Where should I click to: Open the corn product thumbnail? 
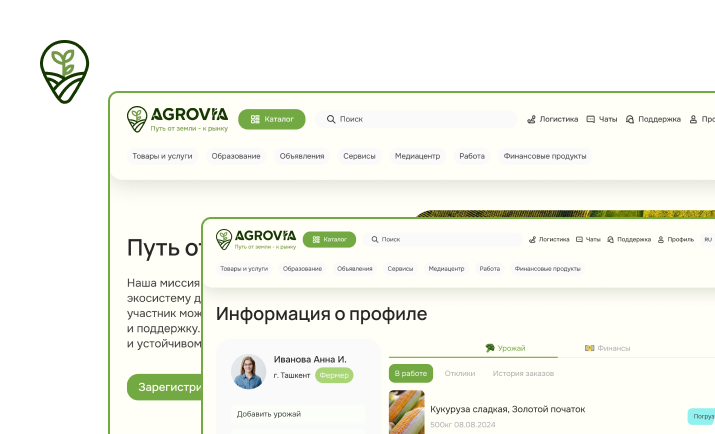pyautogui.click(x=407, y=412)
